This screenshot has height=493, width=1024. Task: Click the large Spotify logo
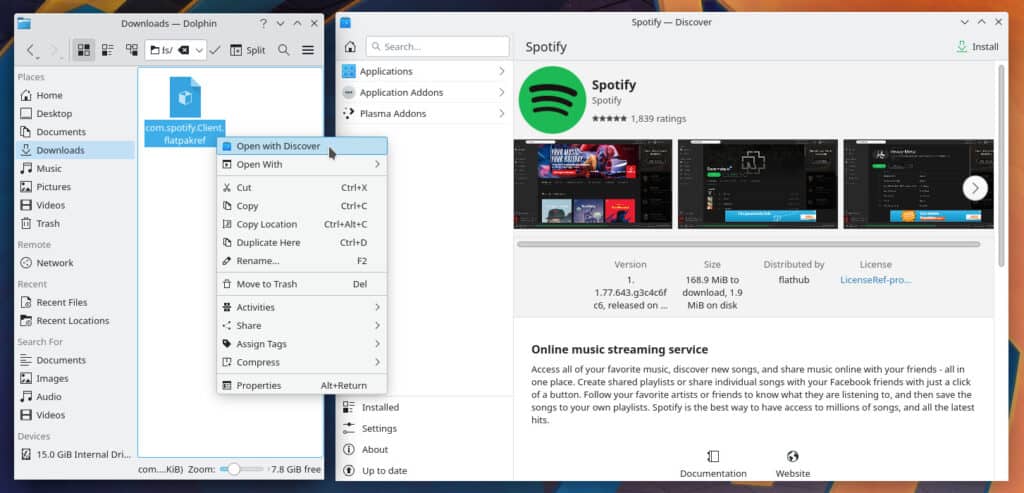[552, 100]
